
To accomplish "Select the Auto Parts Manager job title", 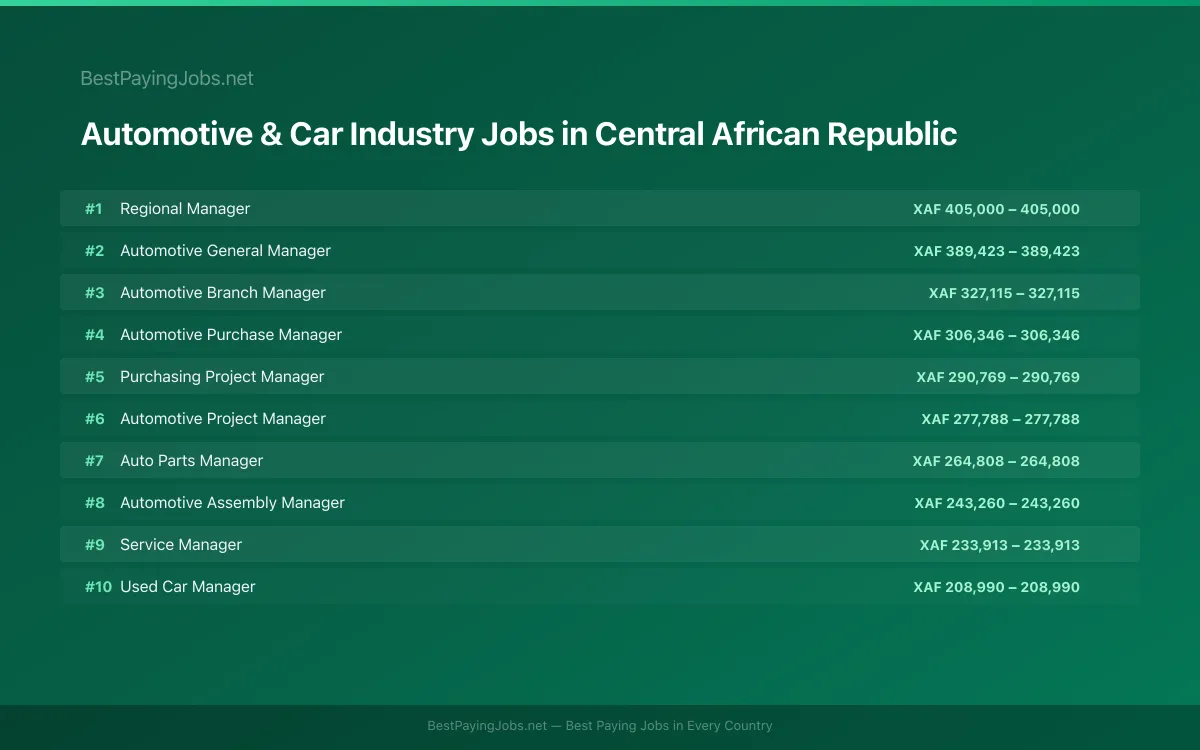I will (x=192, y=461).
